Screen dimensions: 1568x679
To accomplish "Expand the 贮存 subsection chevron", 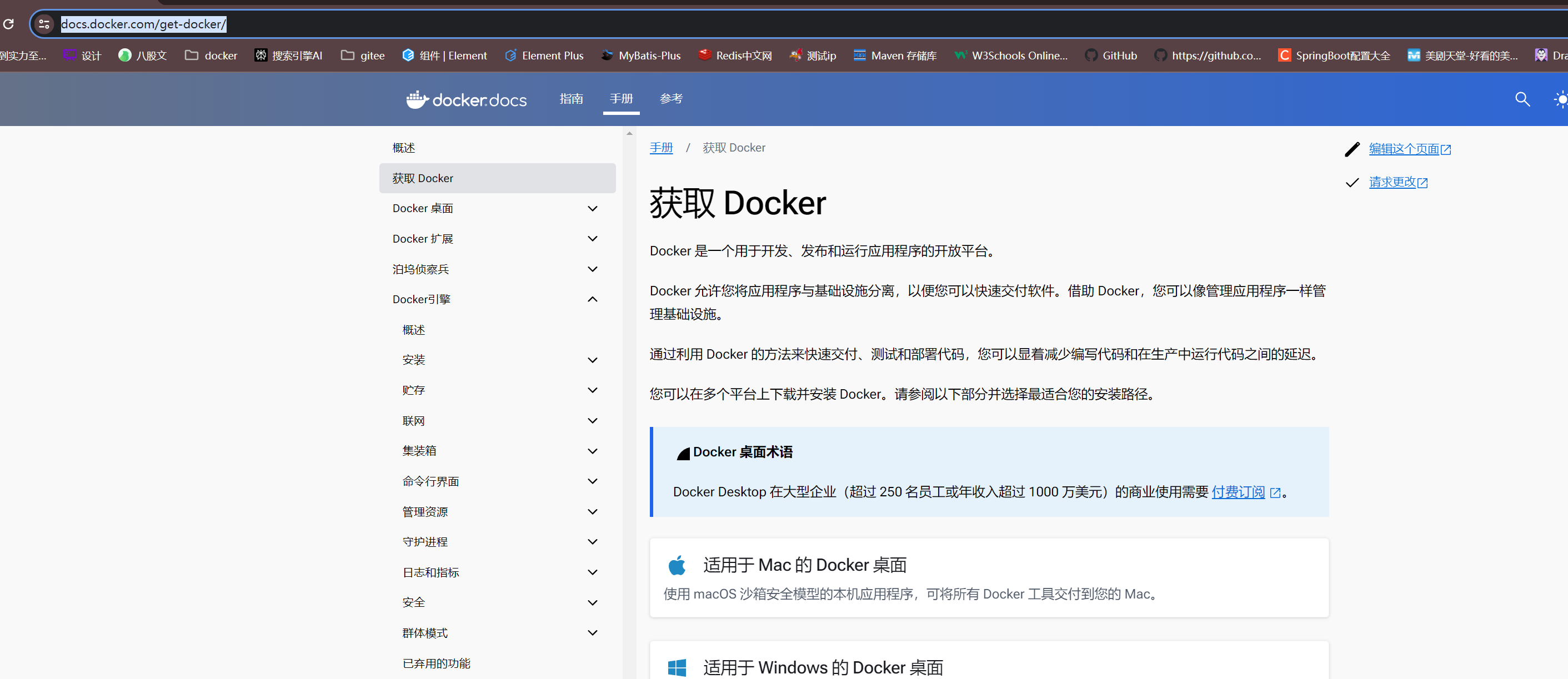I will (592, 390).
